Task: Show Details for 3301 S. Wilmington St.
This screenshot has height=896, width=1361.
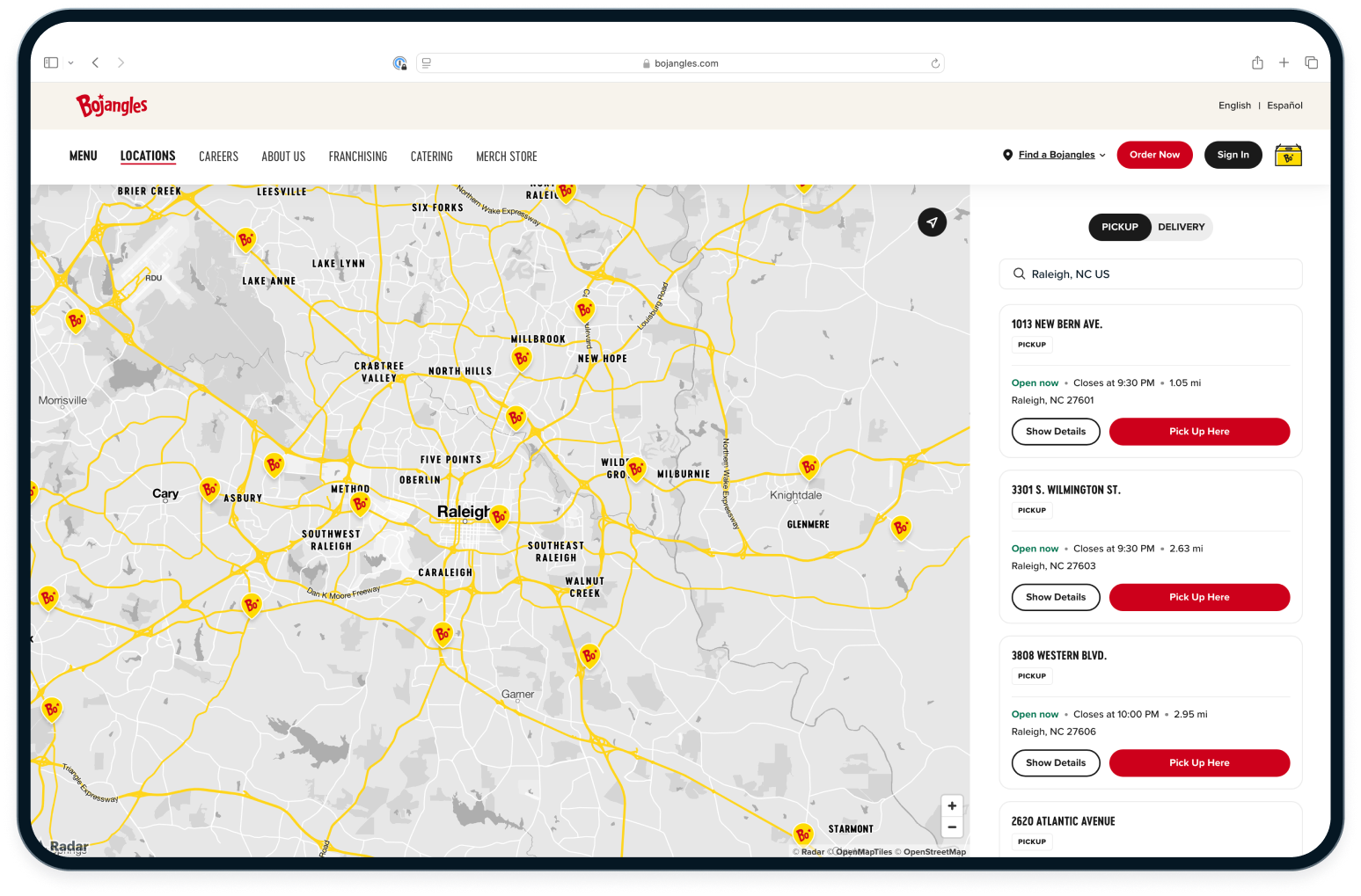Action: (1056, 597)
